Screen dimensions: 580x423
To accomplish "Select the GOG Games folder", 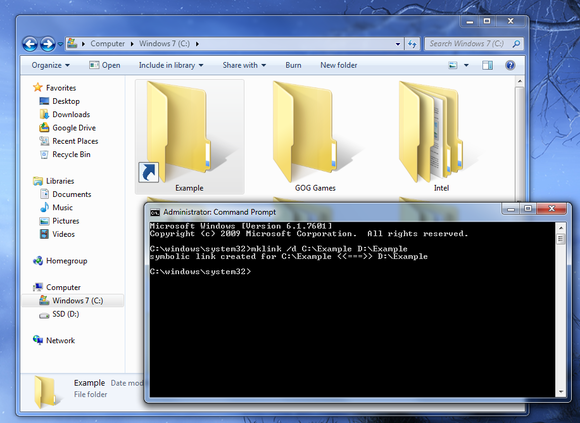I will pyautogui.click(x=315, y=137).
